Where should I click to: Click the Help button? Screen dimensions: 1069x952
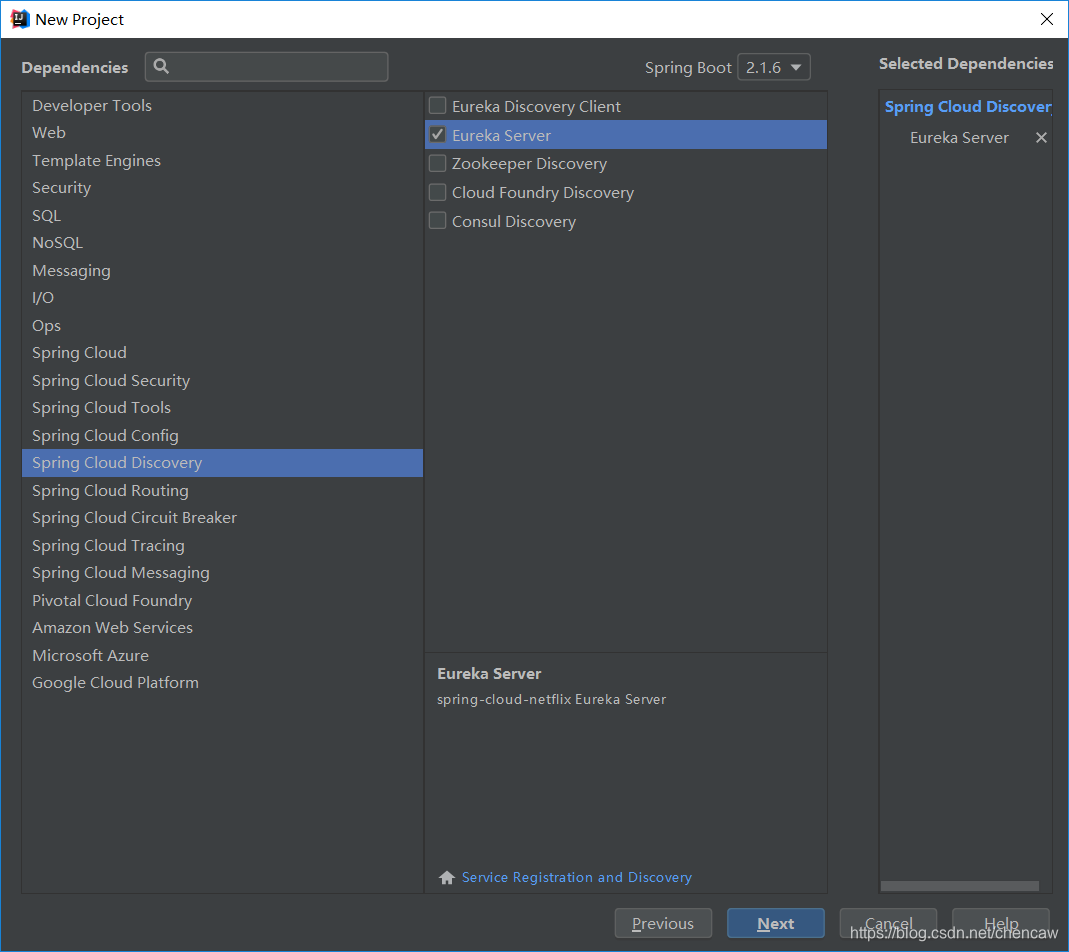tap(1000, 923)
